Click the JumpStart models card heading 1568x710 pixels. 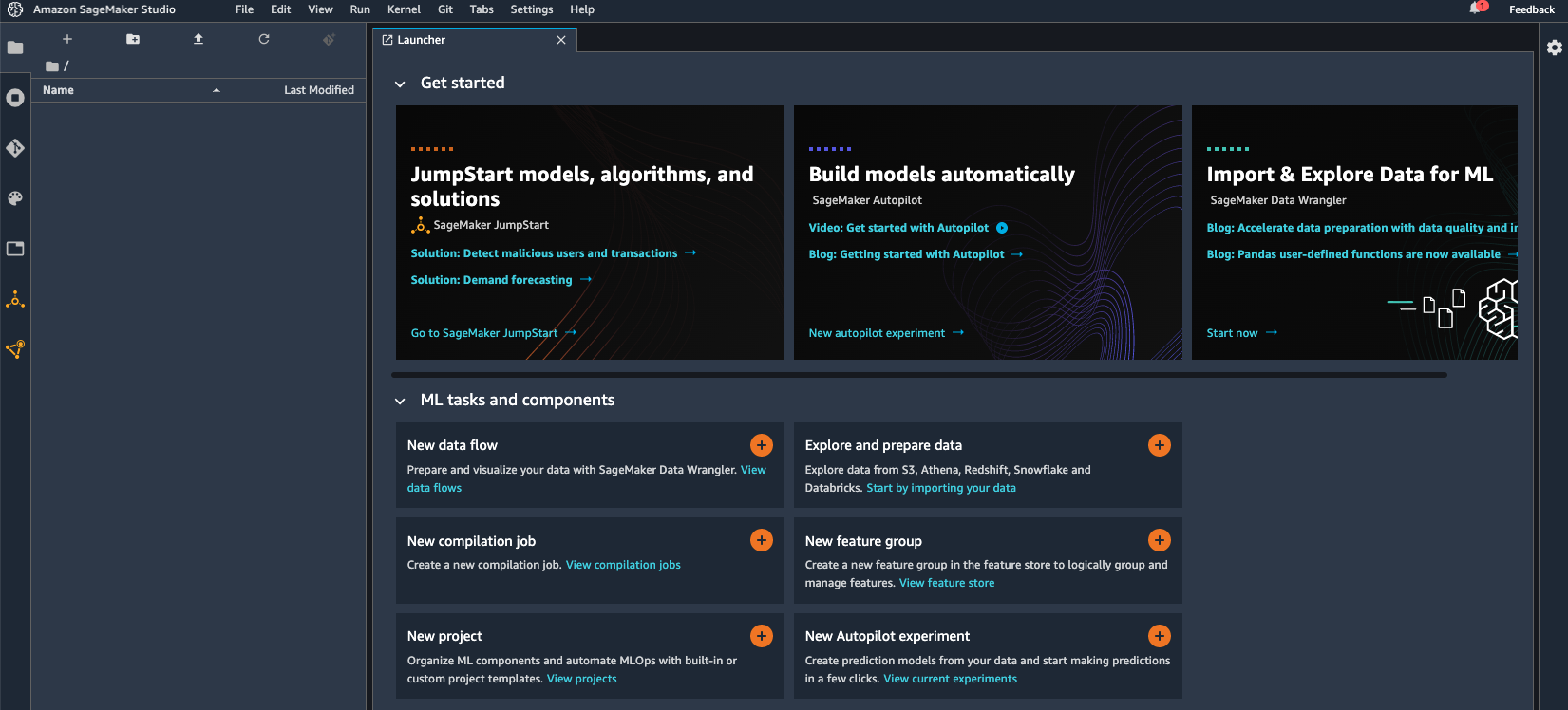tap(582, 187)
